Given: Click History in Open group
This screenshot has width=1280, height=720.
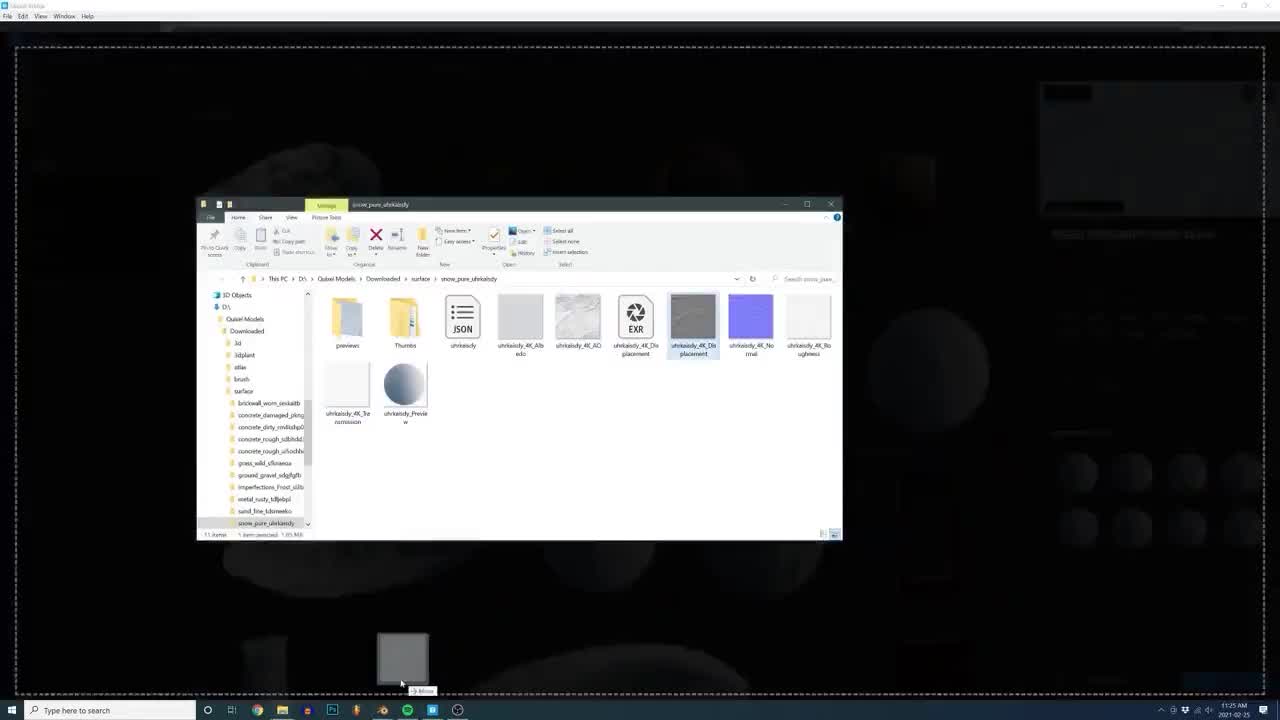Looking at the screenshot, I should pyautogui.click(x=523, y=252).
